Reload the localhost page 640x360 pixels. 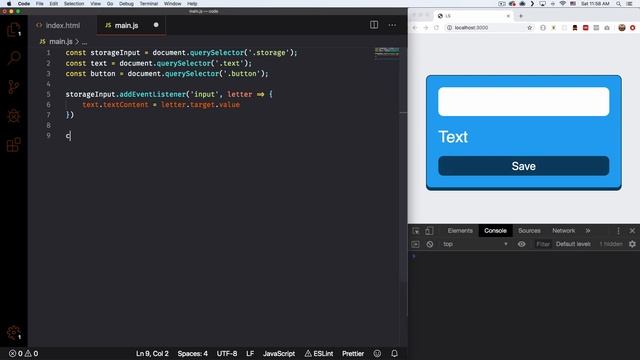(x=436, y=28)
